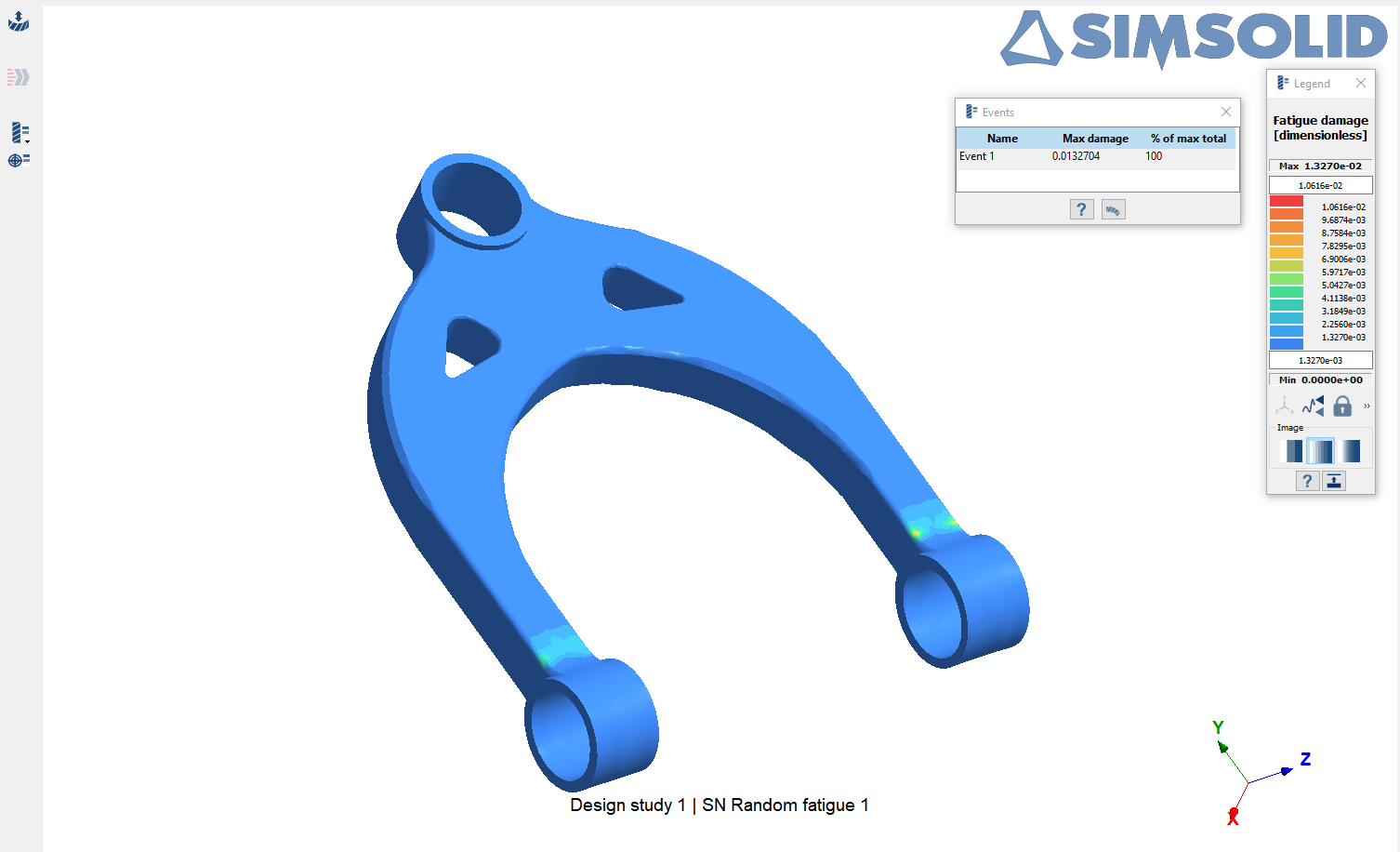Sort by the Max damage column header
The height and width of the screenshot is (852, 1400).
point(1095,139)
